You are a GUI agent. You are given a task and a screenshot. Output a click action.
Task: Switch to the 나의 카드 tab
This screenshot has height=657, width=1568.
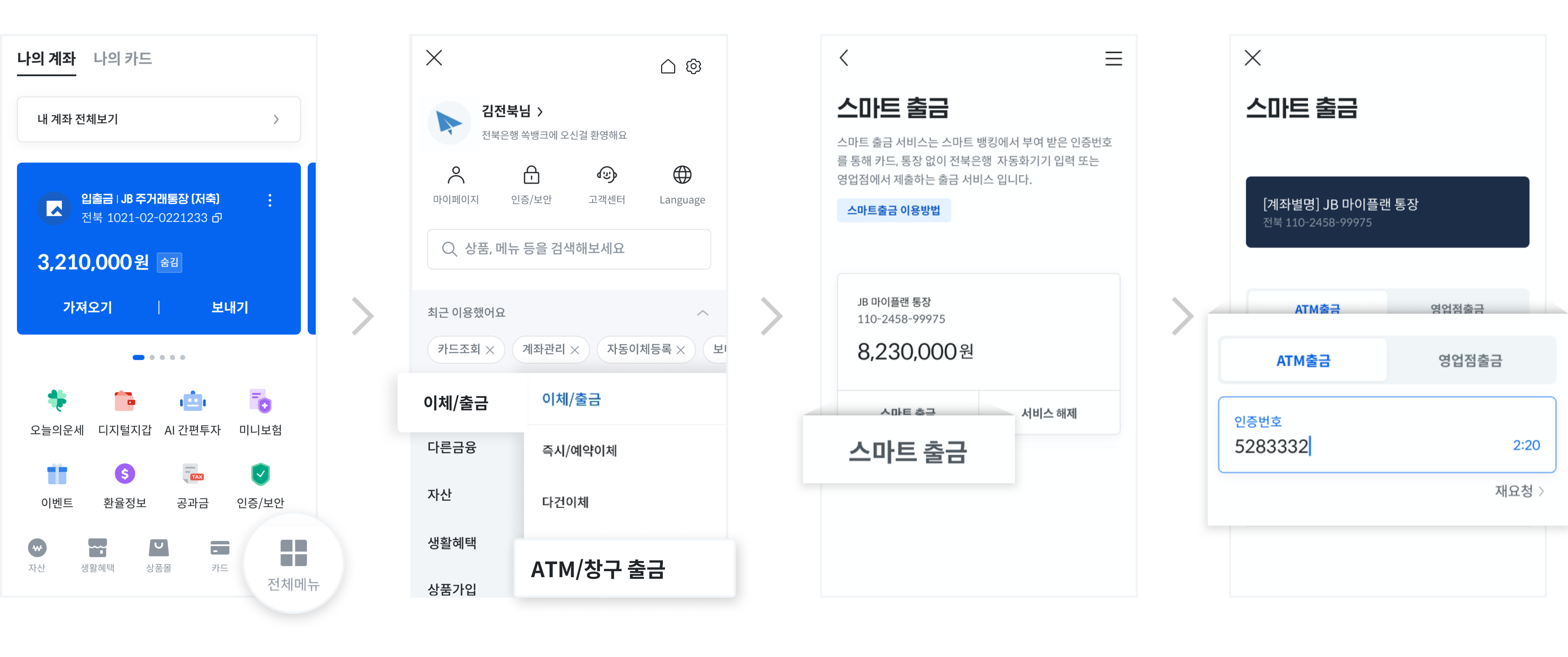tap(123, 58)
